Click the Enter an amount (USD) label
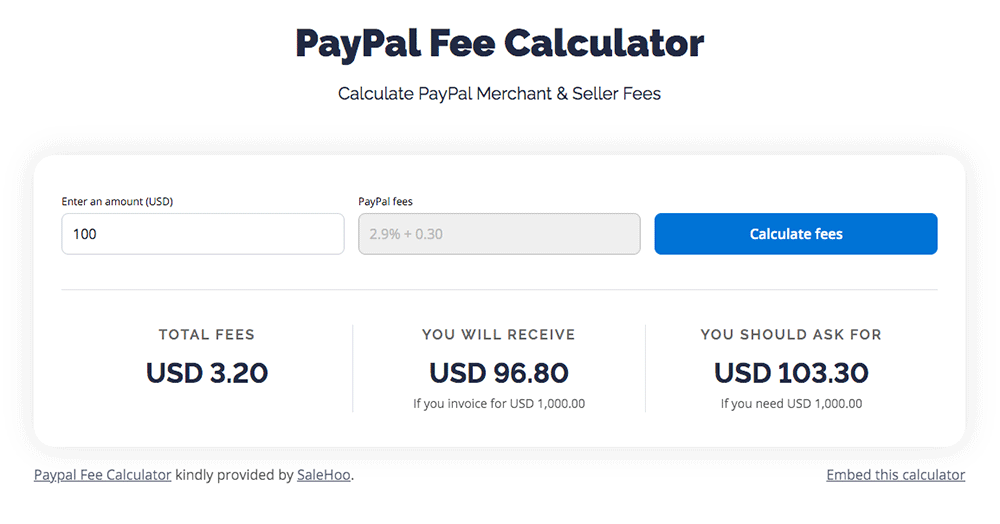 point(117,202)
